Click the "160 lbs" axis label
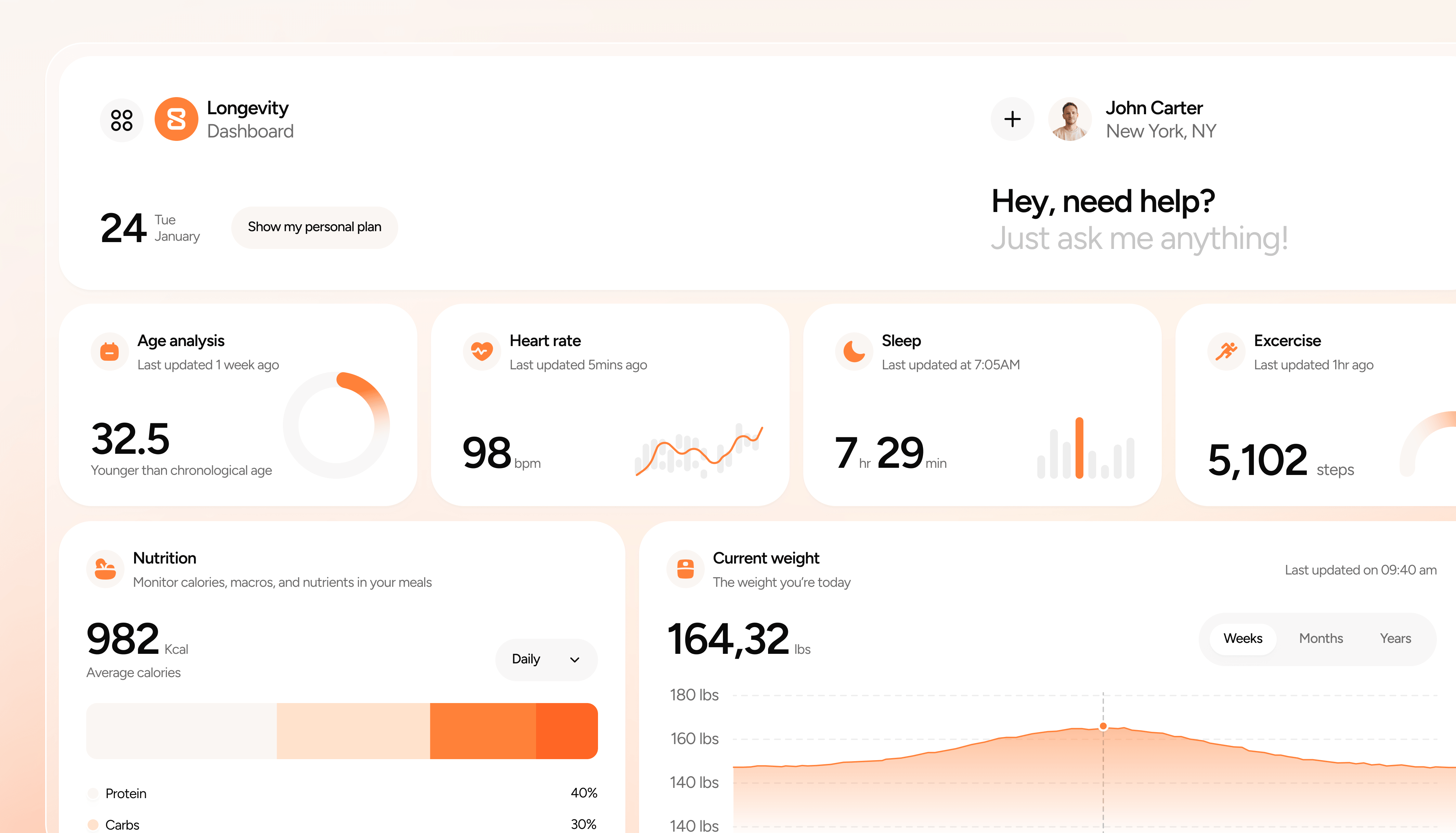Viewport: 1456px width, 833px height. 694,739
